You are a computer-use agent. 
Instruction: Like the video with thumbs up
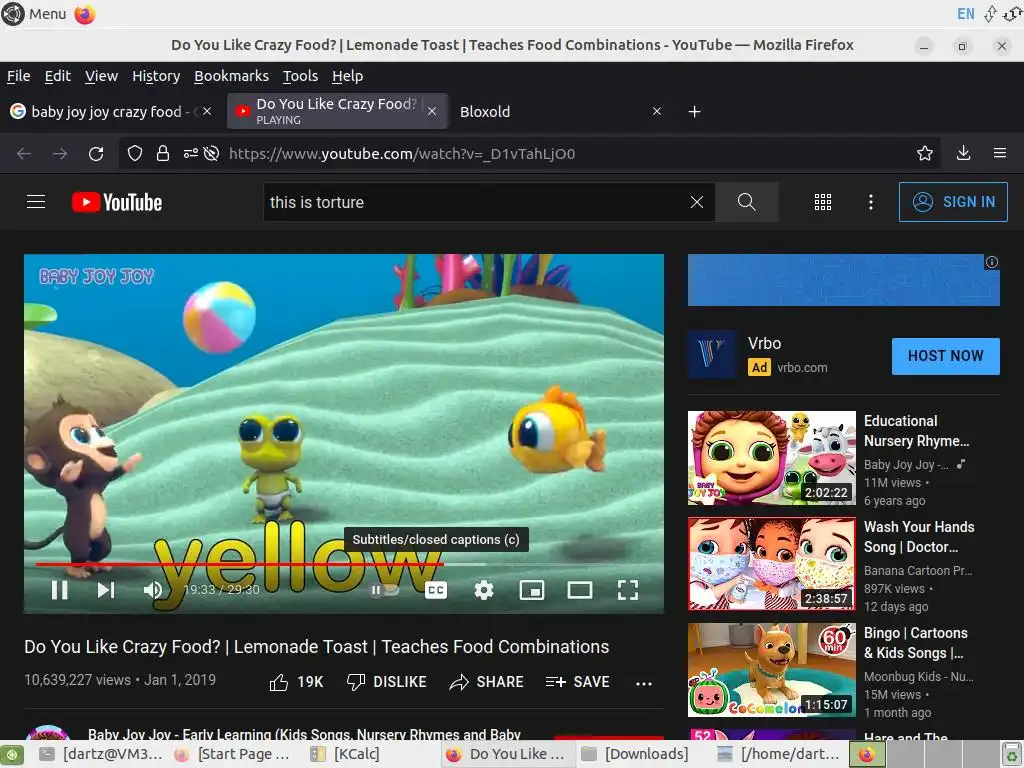point(296,682)
